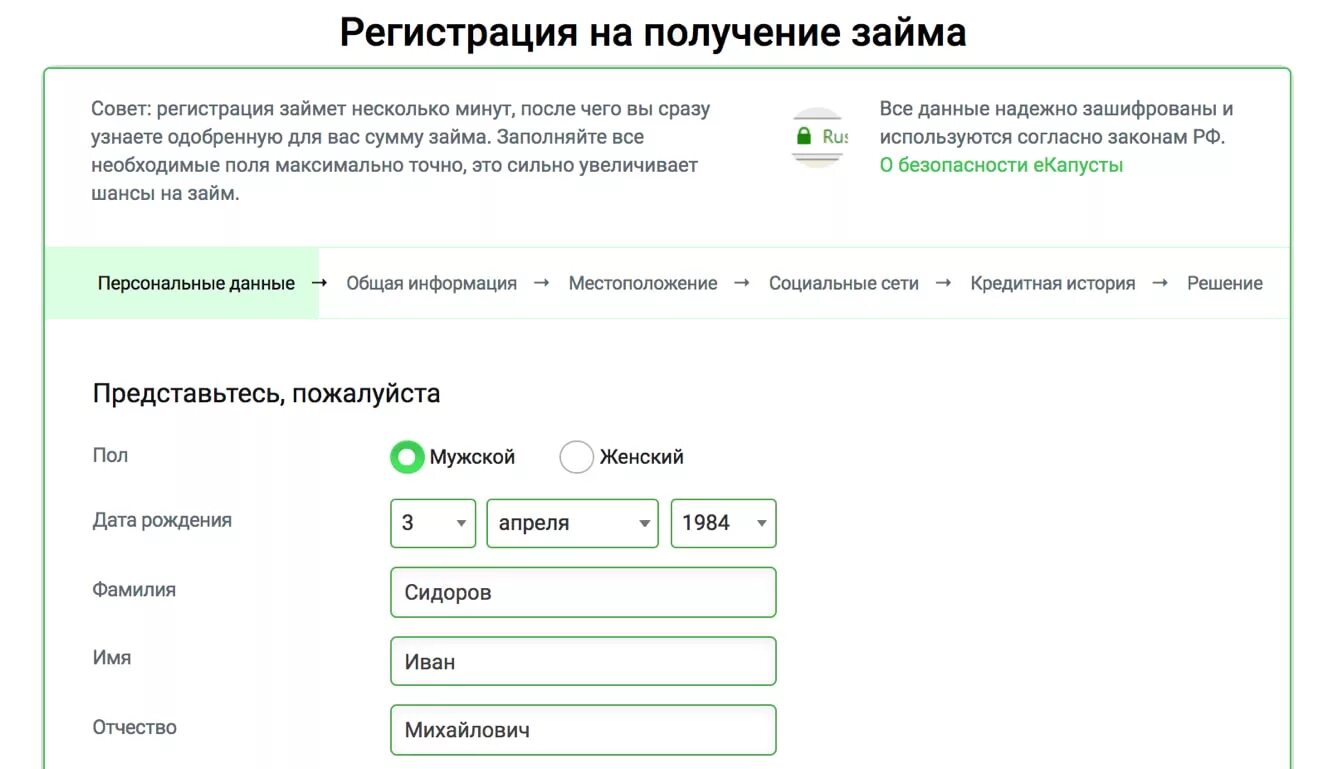Image resolution: width=1333 pixels, height=769 pixels.
Task: Go to the Социальные сети step
Action: click(x=843, y=283)
